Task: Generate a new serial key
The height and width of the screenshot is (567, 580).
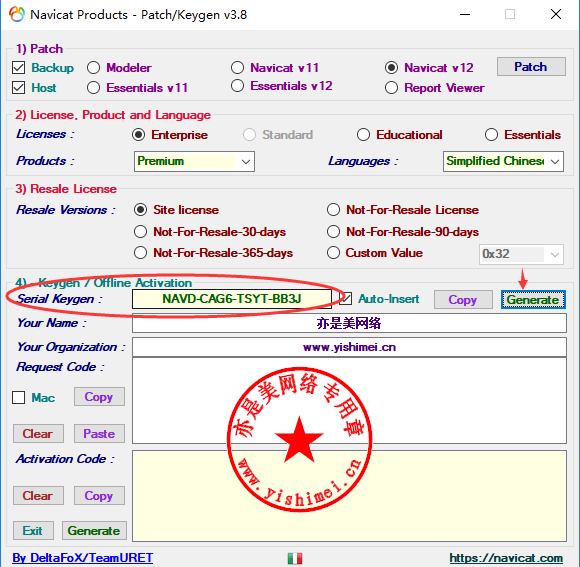Action: pos(533,300)
